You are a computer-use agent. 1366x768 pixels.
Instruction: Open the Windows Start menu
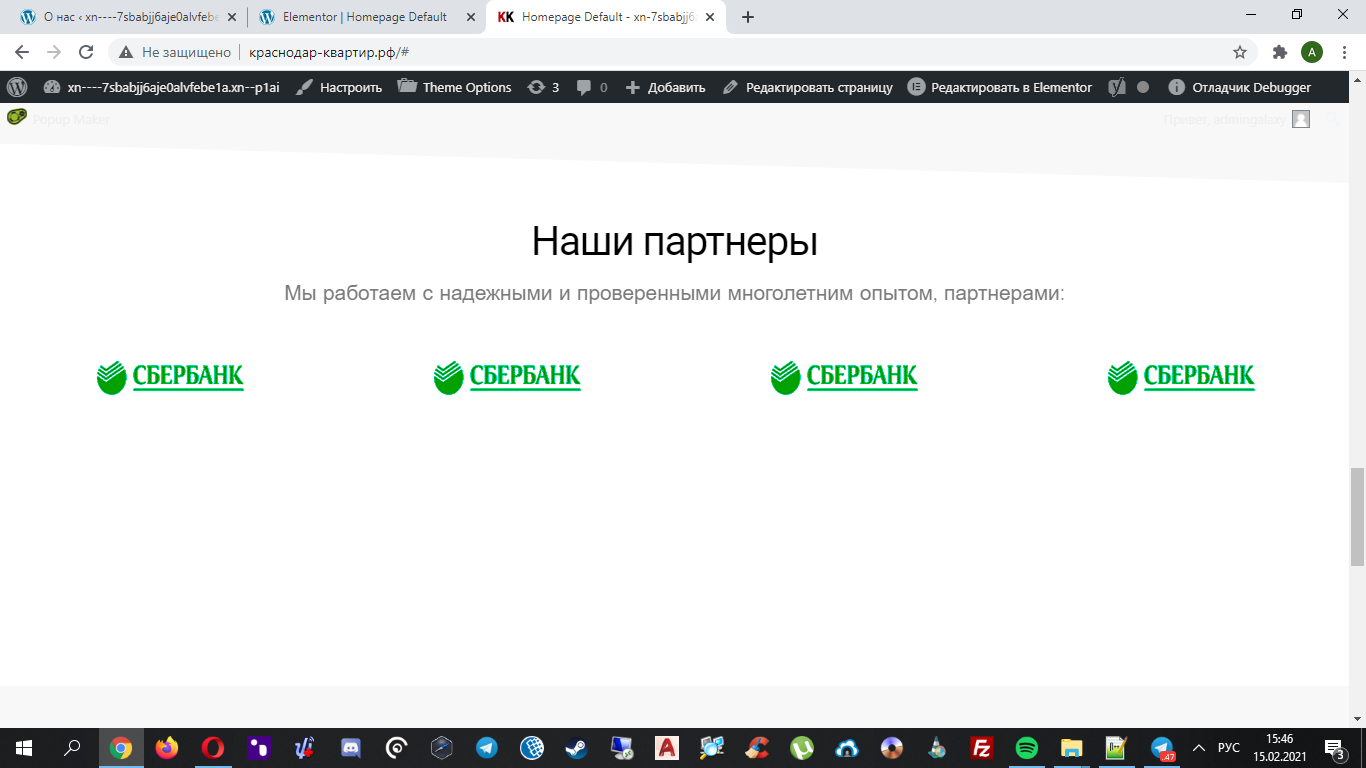(x=24, y=748)
